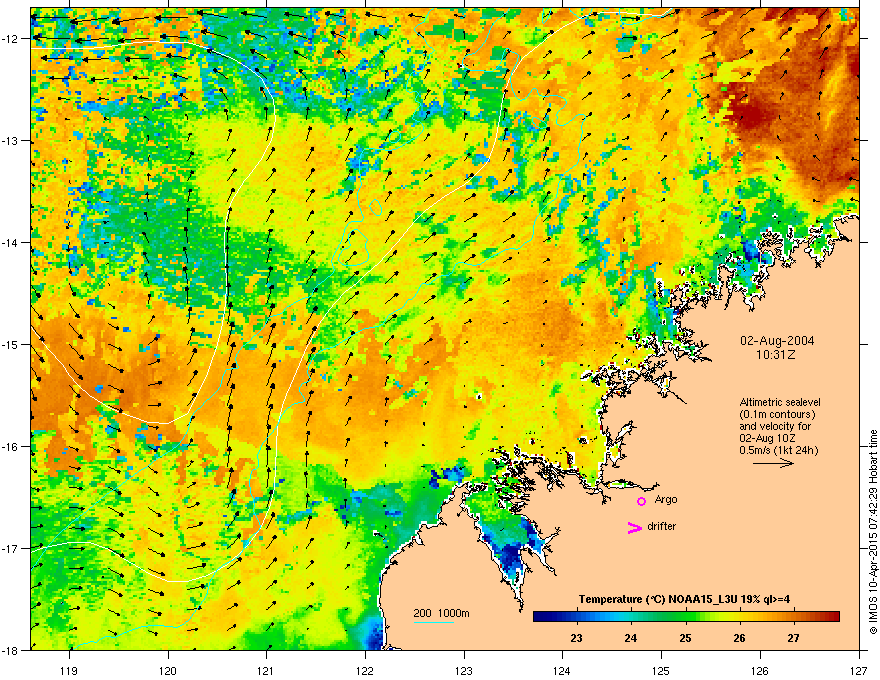Click the color bar value '27'
The height and width of the screenshot is (680, 880).
click(793, 638)
